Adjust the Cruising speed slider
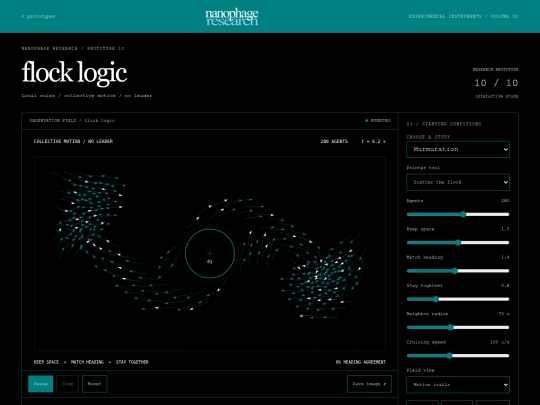This screenshot has height=405, width=540. [x=458, y=355]
